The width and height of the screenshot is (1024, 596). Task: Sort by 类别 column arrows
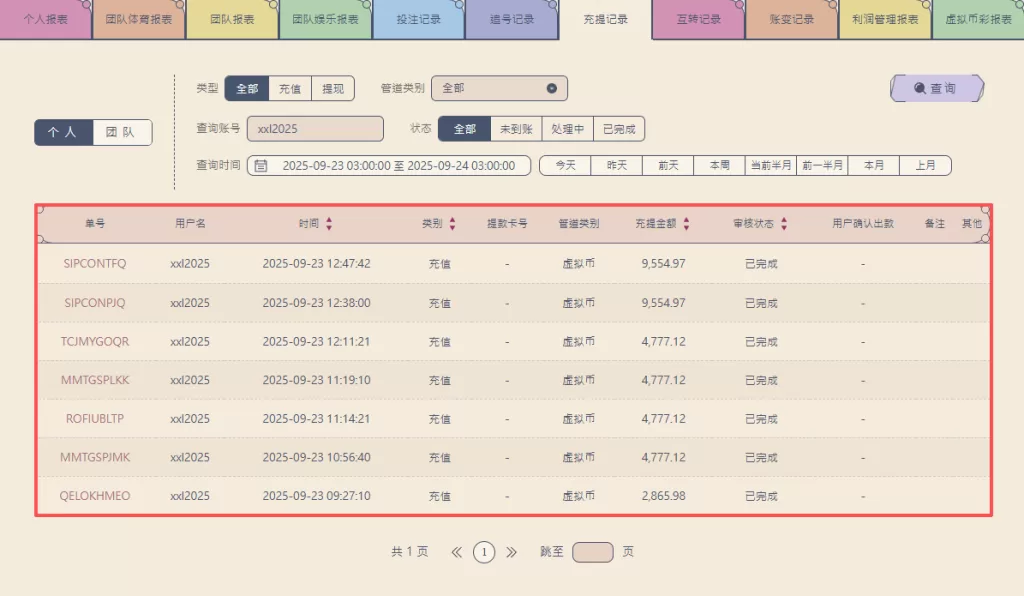452,224
